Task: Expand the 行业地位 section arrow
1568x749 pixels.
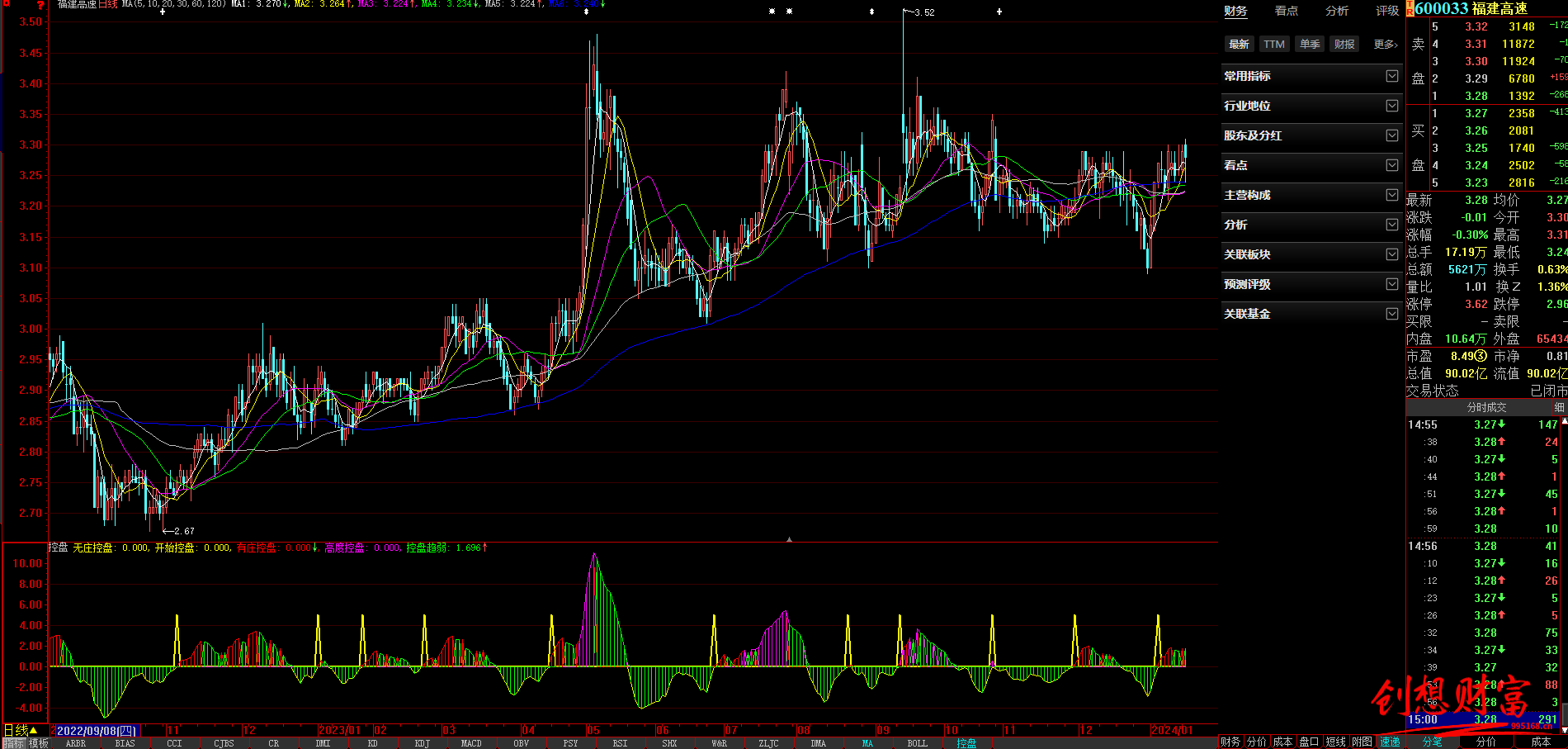Action: 1392,106
